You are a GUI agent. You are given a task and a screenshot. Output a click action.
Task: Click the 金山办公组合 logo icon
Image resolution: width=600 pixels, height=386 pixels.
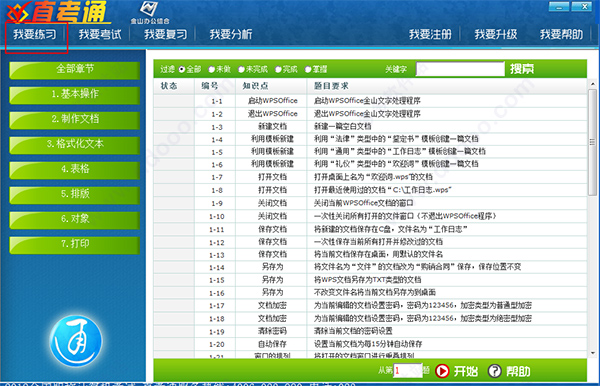click(x=150, y=13)
